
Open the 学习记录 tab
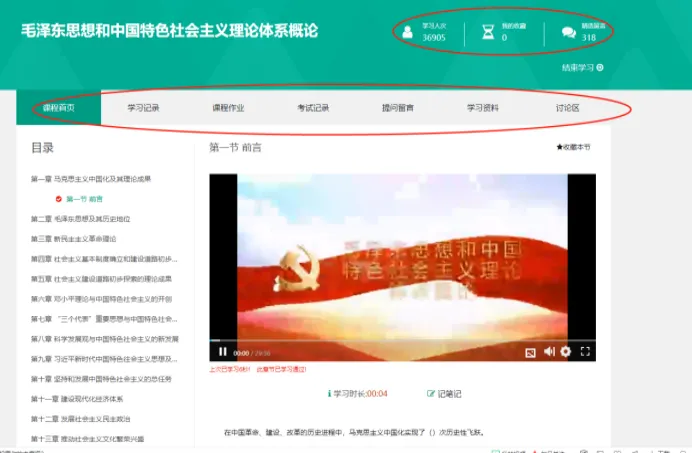pos(143,108)
